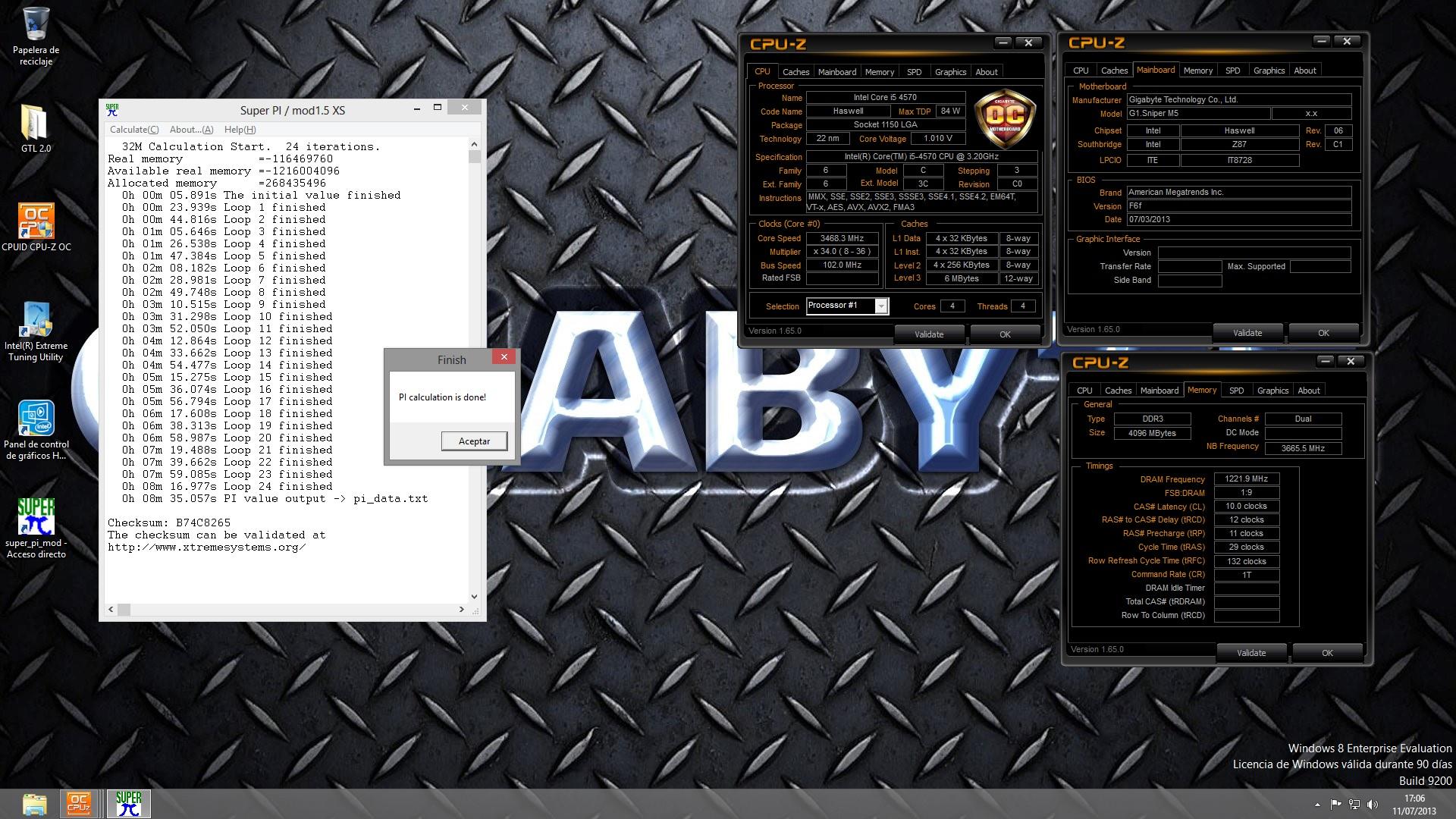Click Super PI vertical scrollbar up arrow
Screen dimensions: 1456x819
475,144
